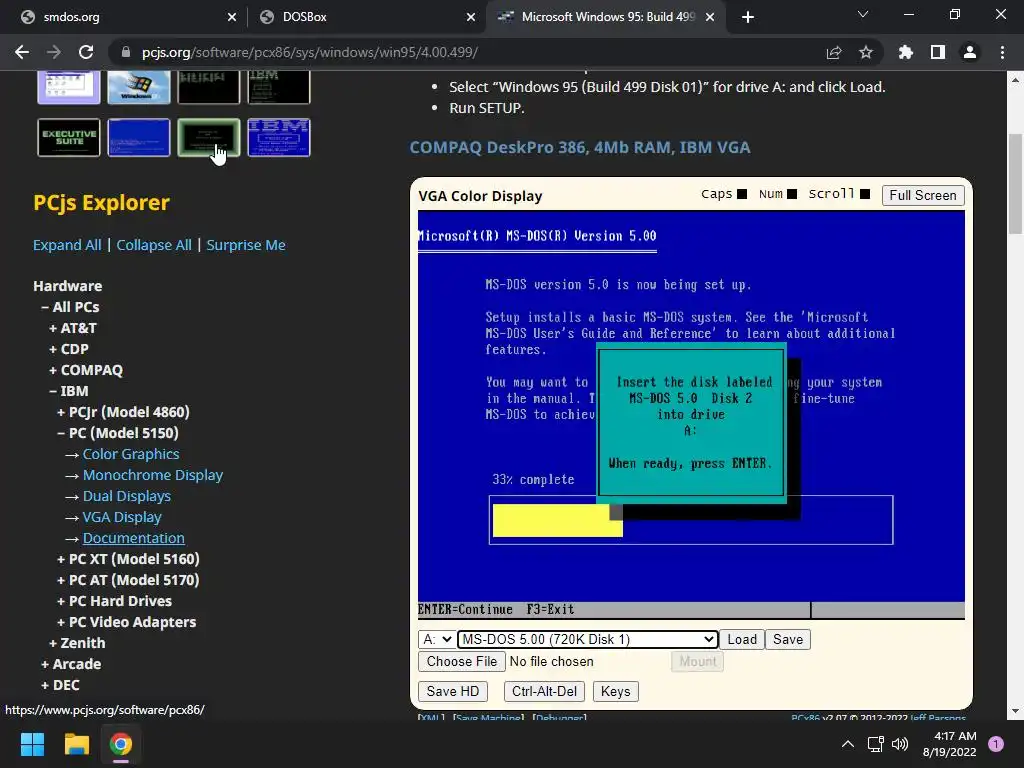This screenshot has width=1024, height=768.
Task: Open the volume control in system tray
Action: (900, 744)
